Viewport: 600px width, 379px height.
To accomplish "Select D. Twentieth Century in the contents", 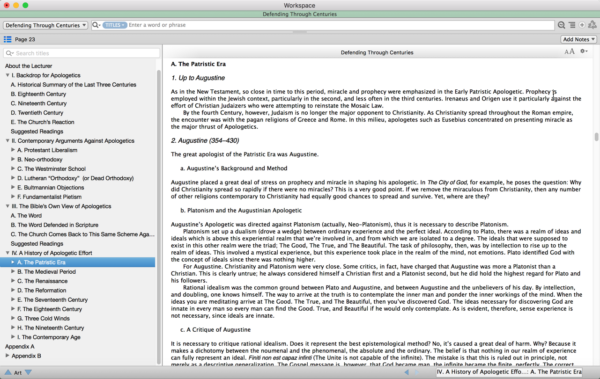I will [x=37, y=113].
